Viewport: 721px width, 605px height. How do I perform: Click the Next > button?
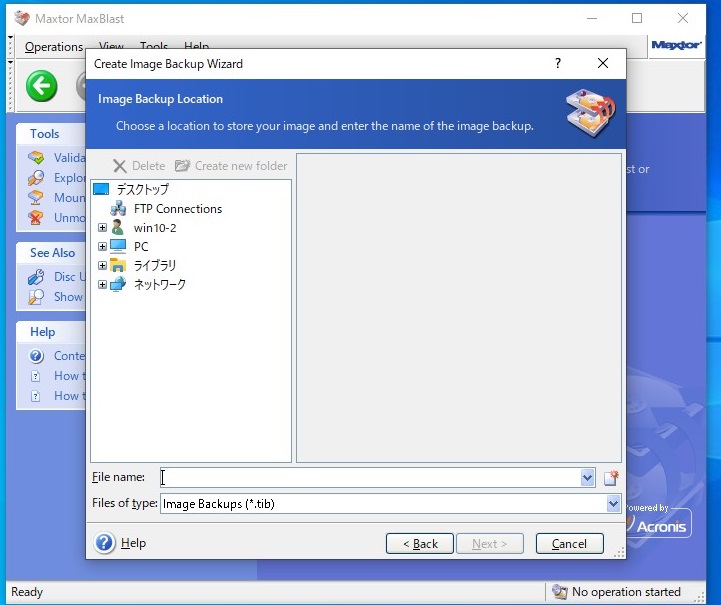click(x=490, y=544)
